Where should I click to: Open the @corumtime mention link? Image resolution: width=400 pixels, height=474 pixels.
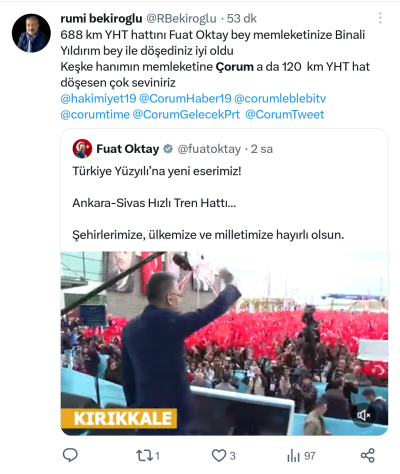(95, 114)
